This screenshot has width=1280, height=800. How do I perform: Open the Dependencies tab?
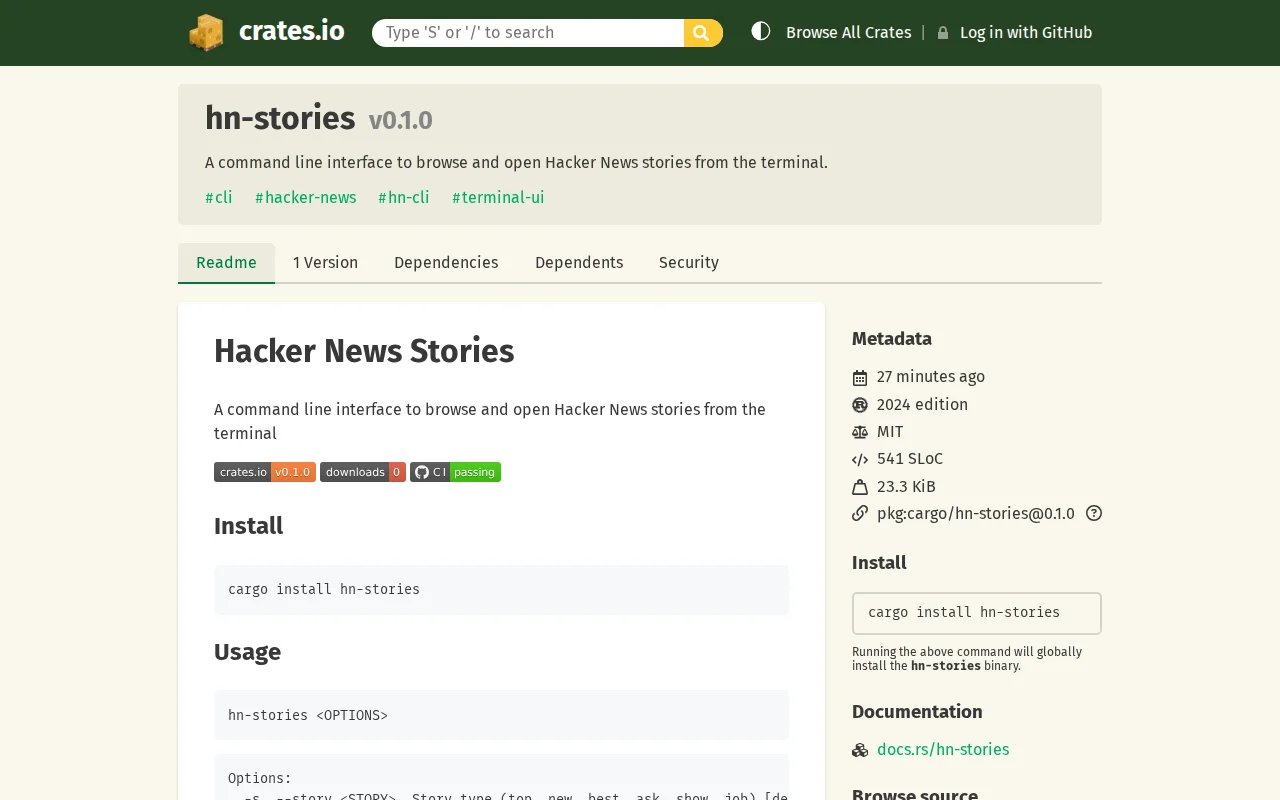point(446,263)
